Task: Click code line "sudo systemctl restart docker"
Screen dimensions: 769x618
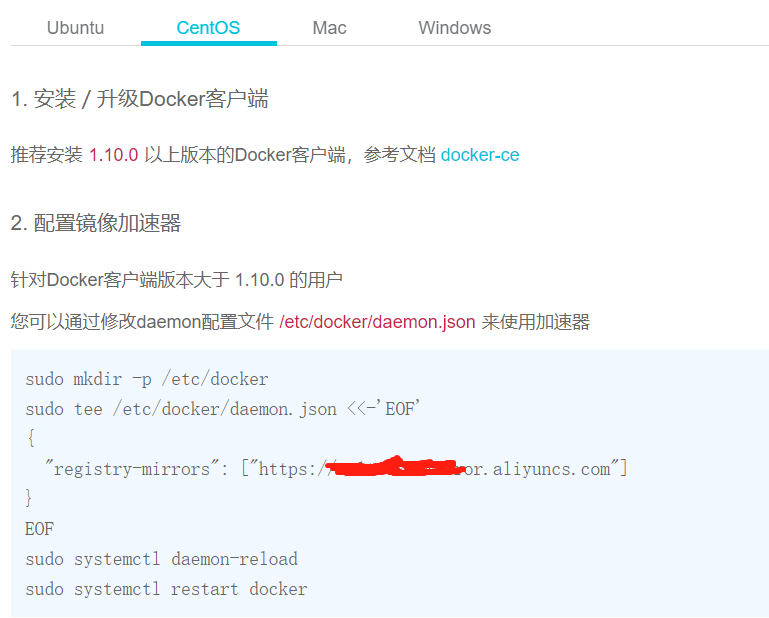Action: [166, 589]
